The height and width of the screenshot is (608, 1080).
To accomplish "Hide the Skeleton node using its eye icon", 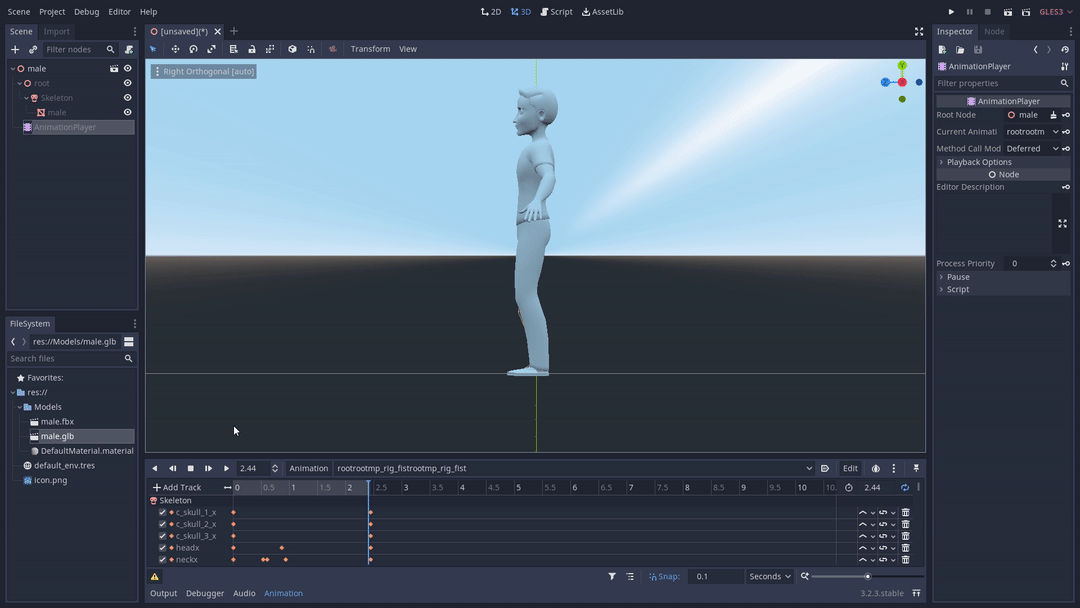I will click(125, 97).
